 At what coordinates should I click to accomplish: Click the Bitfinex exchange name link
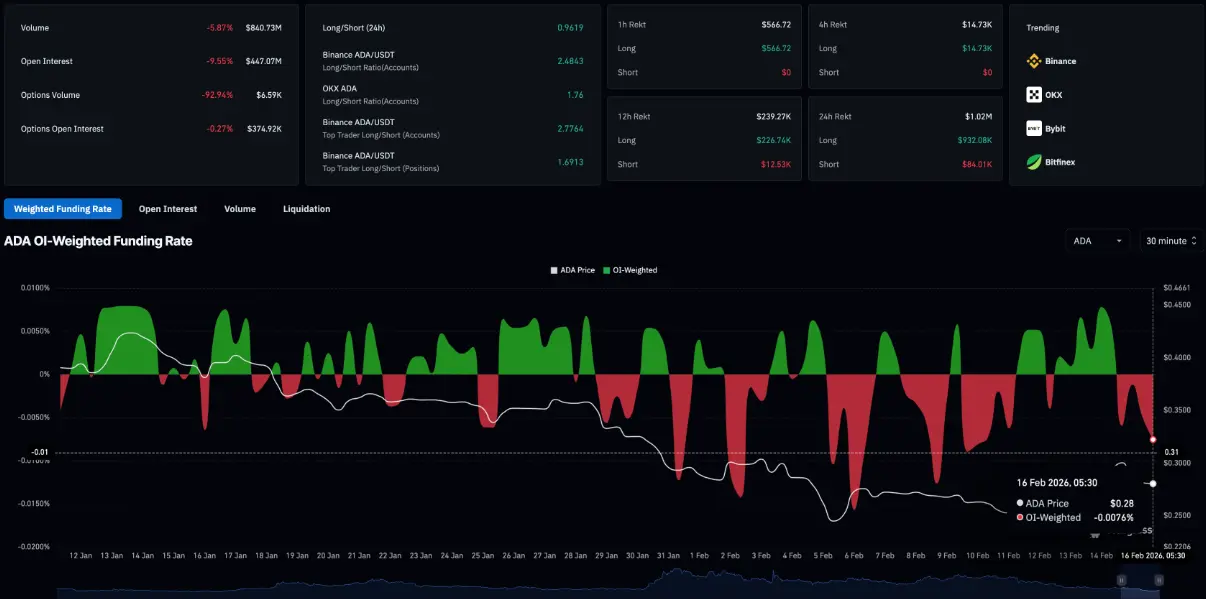pyautogui.click(x=1060, y=162)
